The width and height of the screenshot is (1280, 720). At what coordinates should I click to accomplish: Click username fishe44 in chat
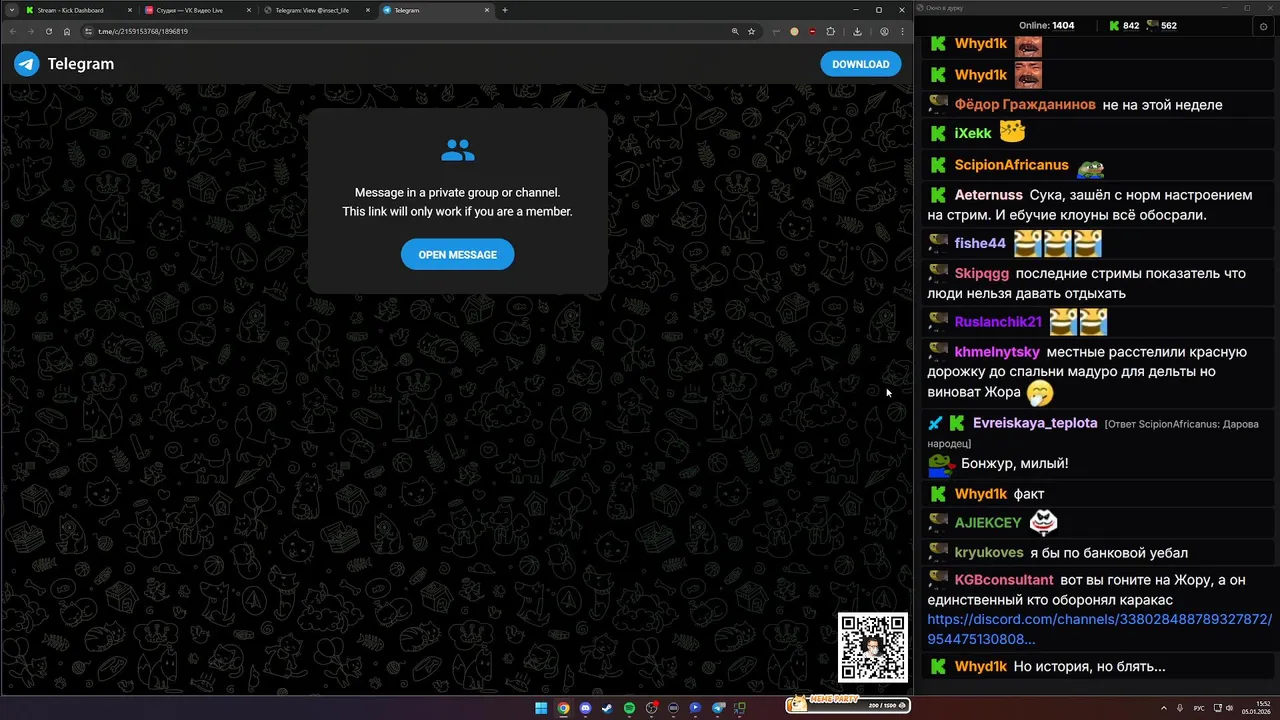point(980,243)
